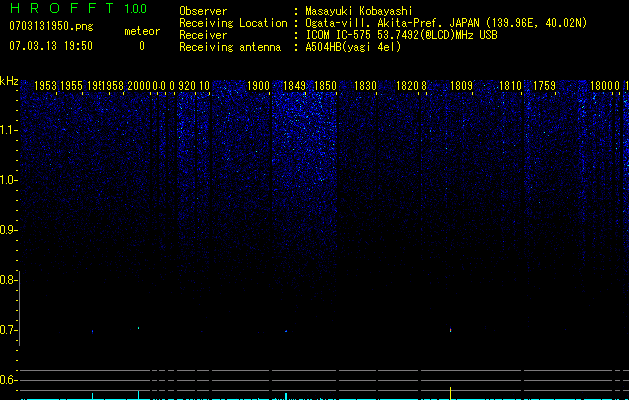
Task: Select the file name 0703131950.png
Action: point(51,26)
